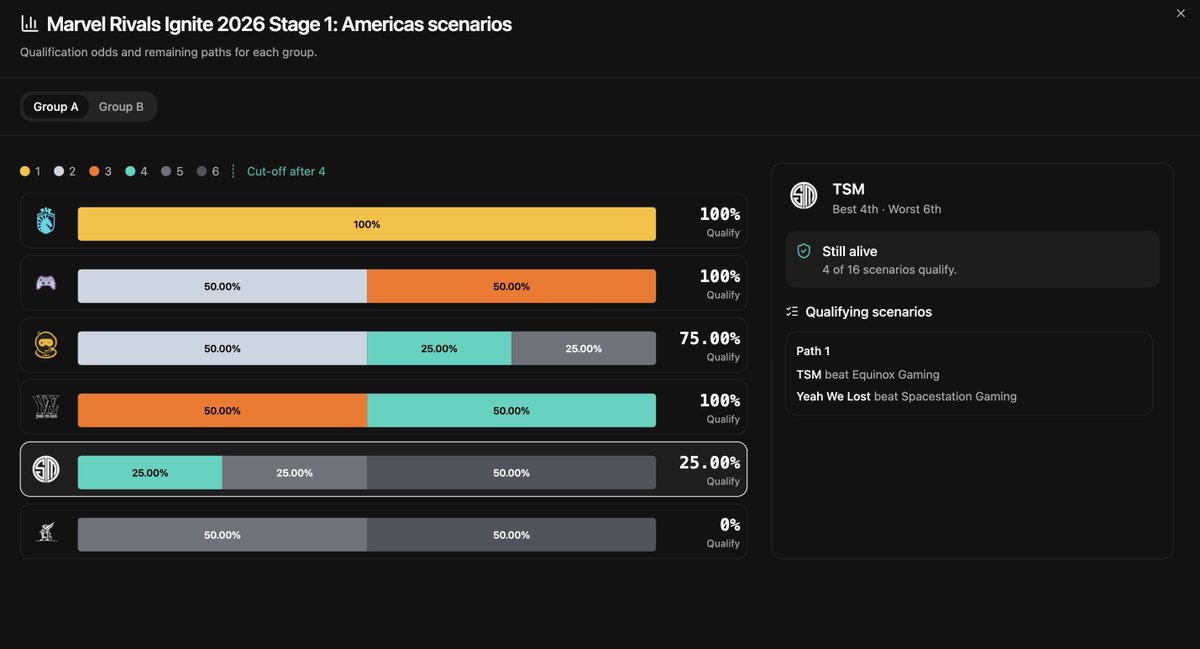Click TSM's teal 25.00% fourth-place segment
This screenshot has height=649, width=1200.
[150, 473]
